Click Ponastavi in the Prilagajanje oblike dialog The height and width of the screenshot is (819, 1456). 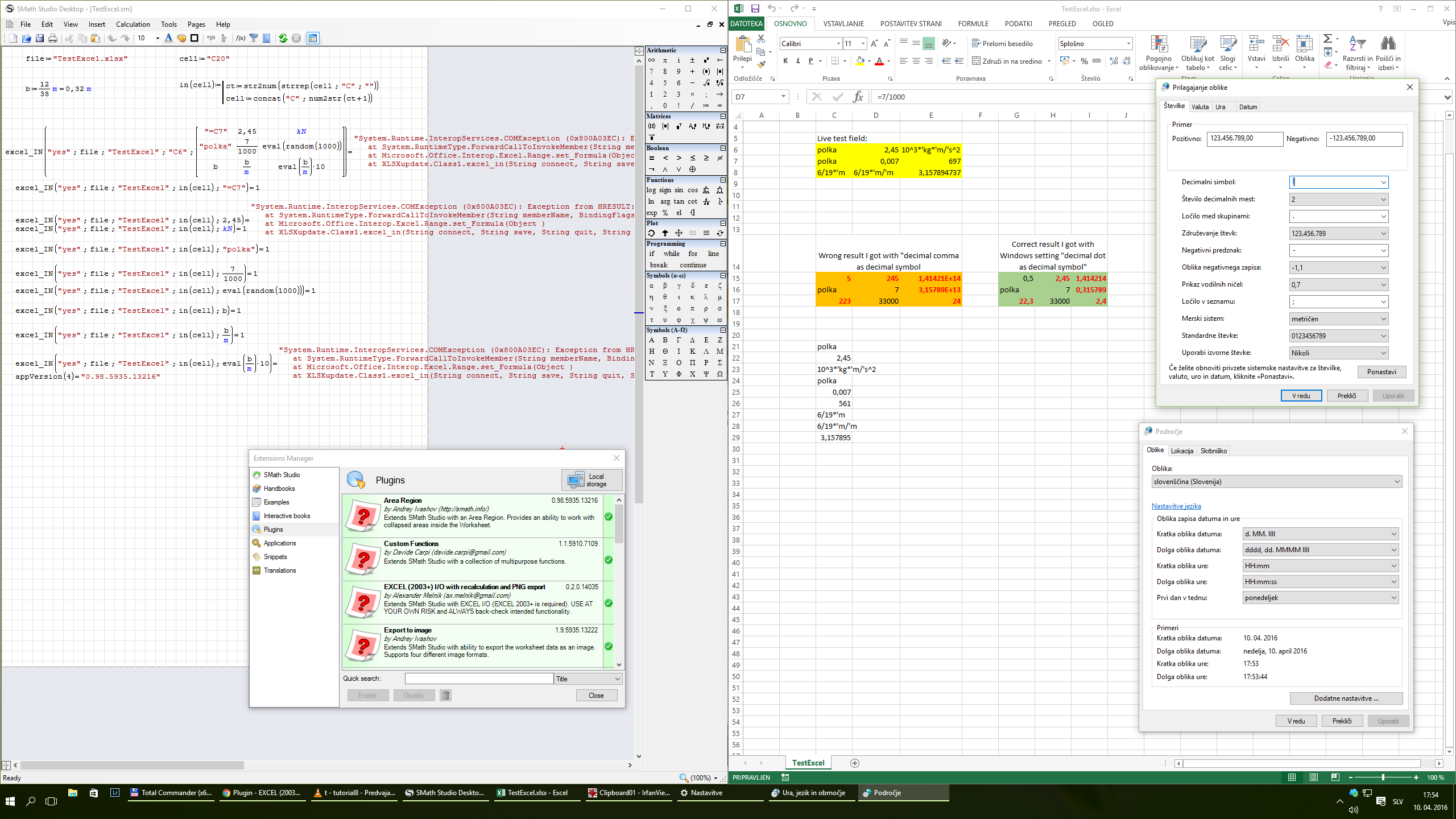pyautogui.click(x=1382, y=372)
